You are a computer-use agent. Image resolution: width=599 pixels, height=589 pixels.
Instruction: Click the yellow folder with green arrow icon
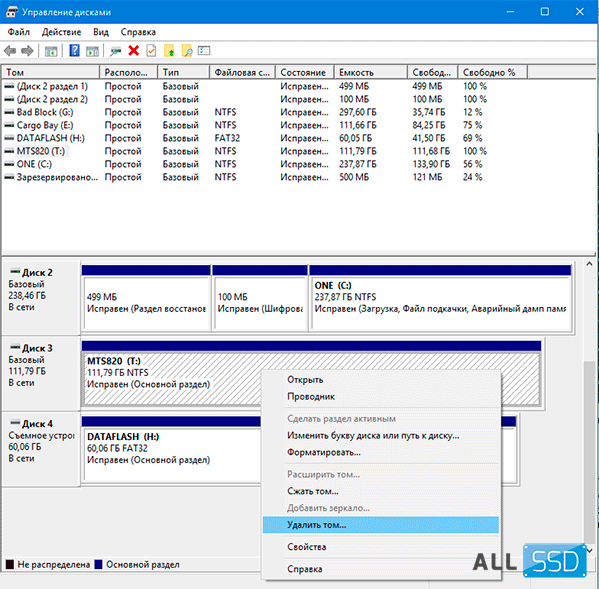(x=169, y=50)
